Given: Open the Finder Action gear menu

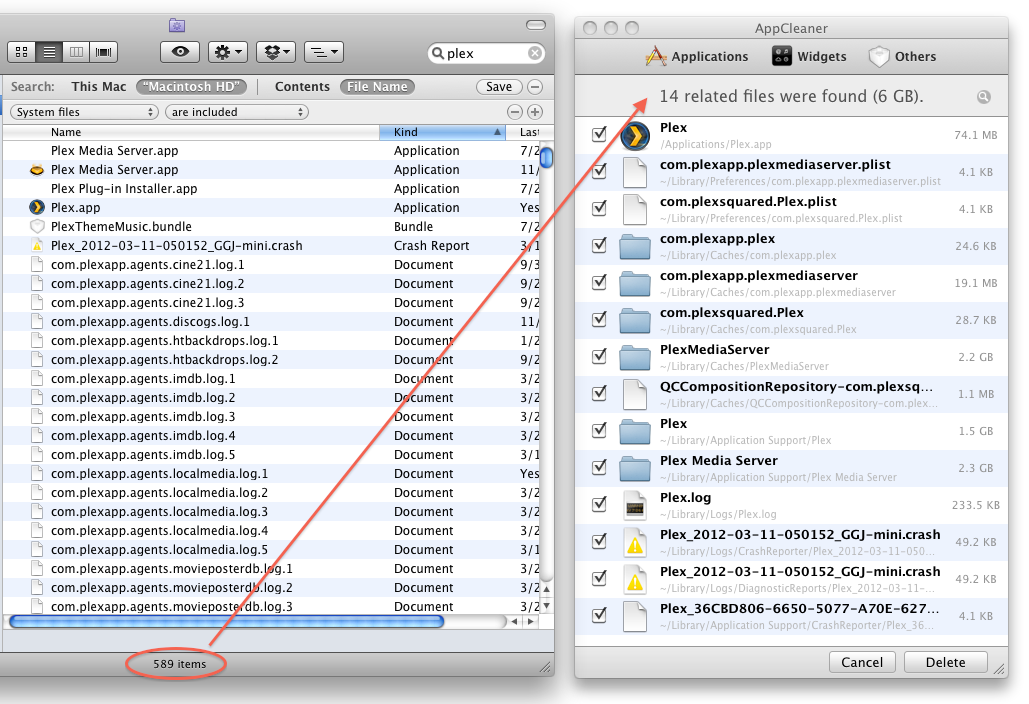Looking at the screenshot, I should click(228, 52).
